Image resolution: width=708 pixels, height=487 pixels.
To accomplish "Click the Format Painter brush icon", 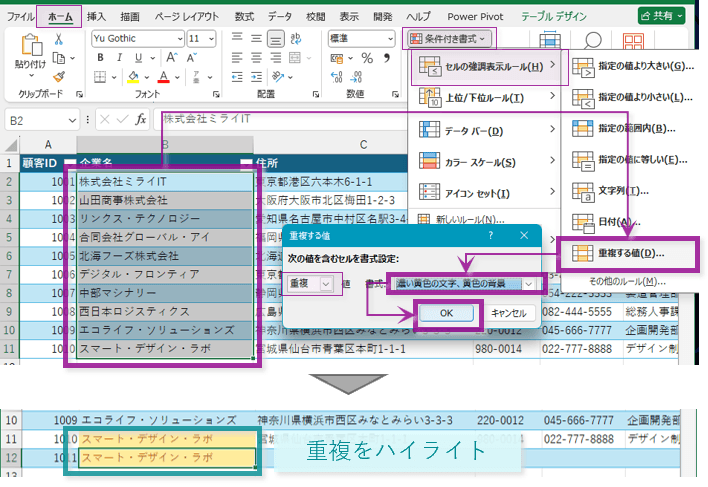I will pos(59,77).
